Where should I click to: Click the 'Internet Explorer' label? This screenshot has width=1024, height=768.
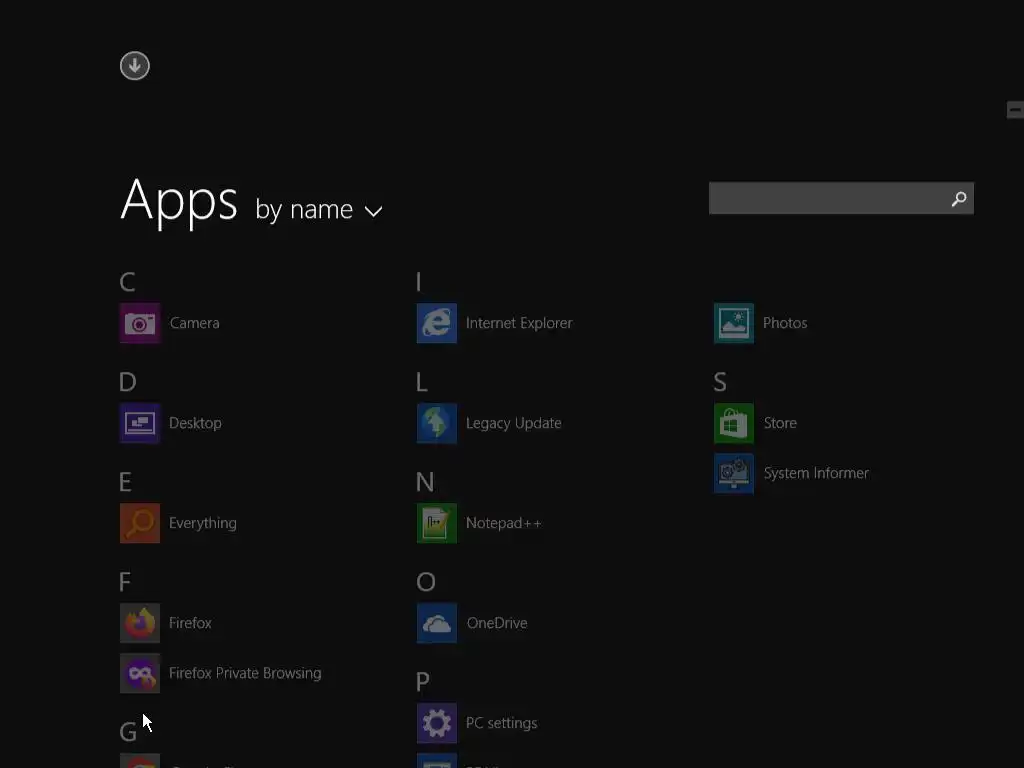(x=519, y=323)
